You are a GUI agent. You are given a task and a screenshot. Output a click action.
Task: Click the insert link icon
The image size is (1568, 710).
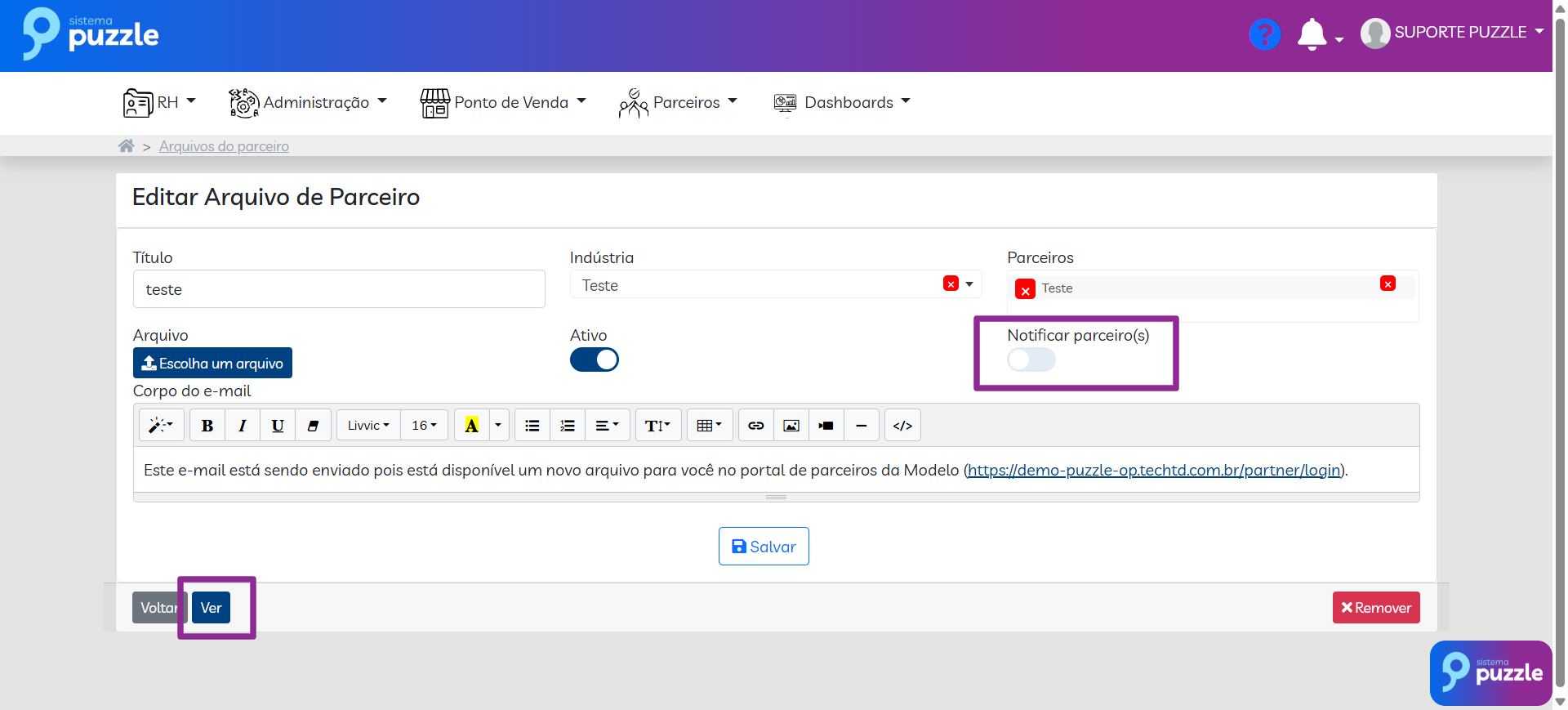[x=756, y=426]
